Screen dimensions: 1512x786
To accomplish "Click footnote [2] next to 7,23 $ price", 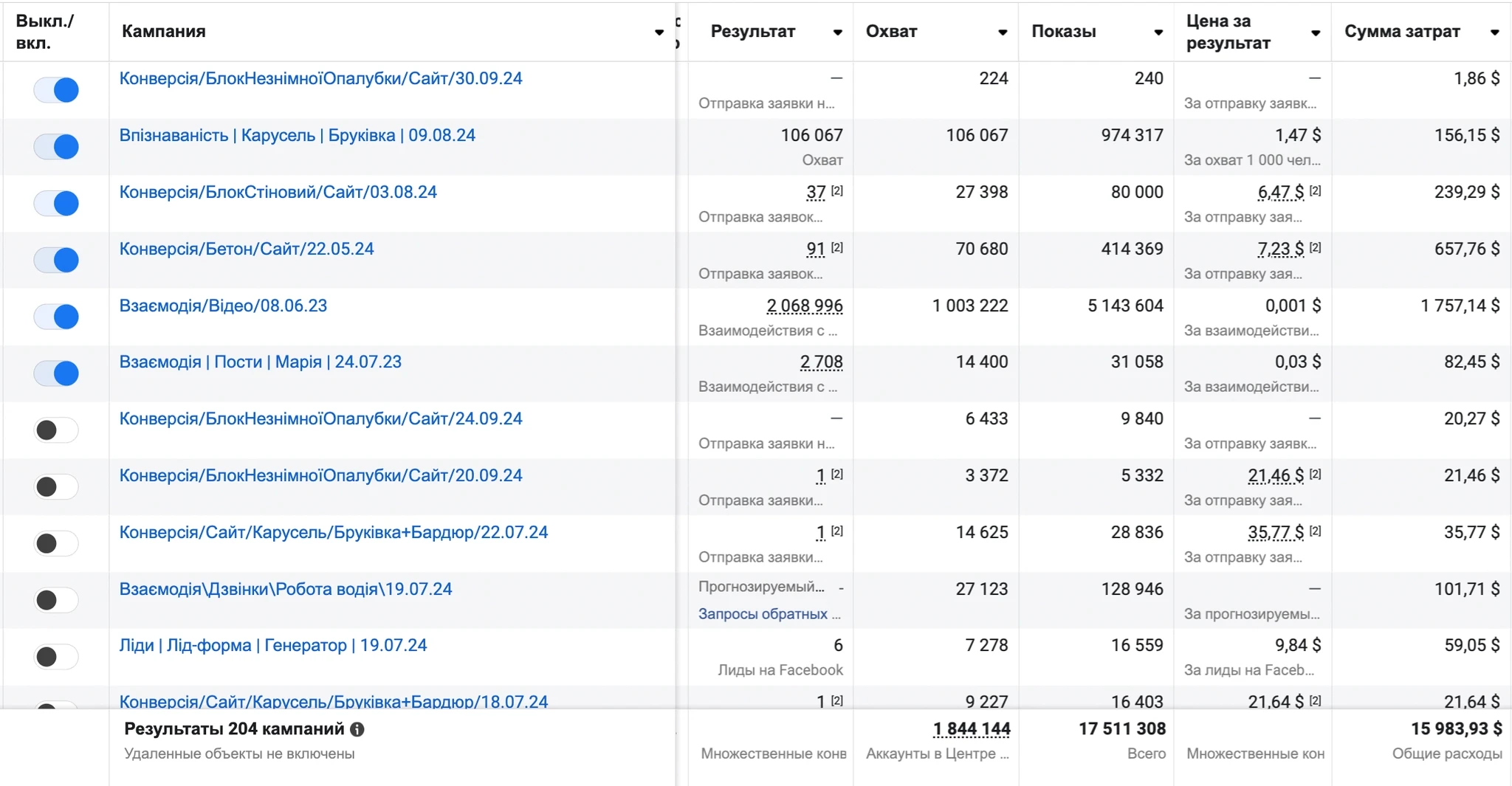I will pyautogui.click(x=1315, y=247).
